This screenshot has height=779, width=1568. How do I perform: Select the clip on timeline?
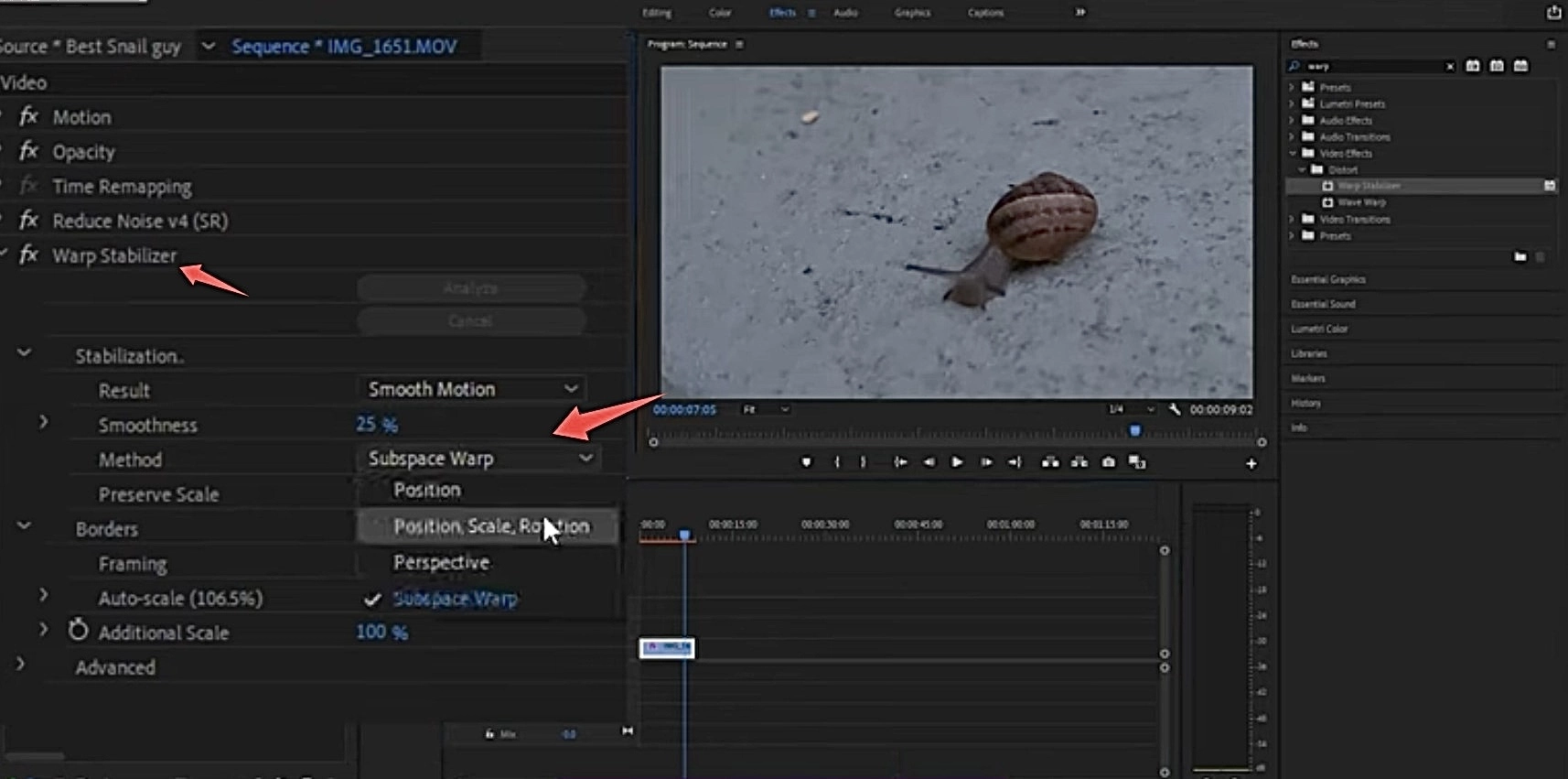667,648
